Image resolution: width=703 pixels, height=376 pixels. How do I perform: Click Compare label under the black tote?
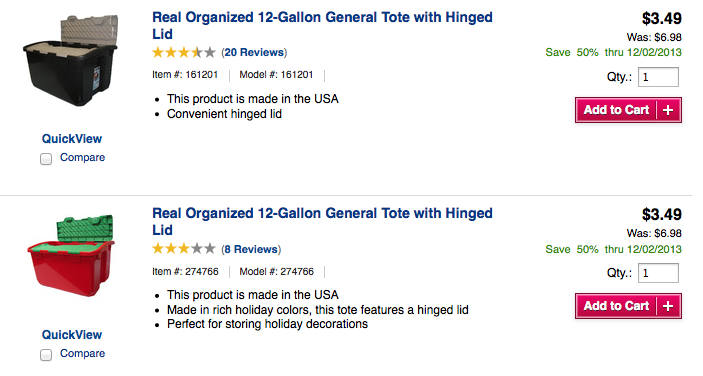tap(82, 158)
